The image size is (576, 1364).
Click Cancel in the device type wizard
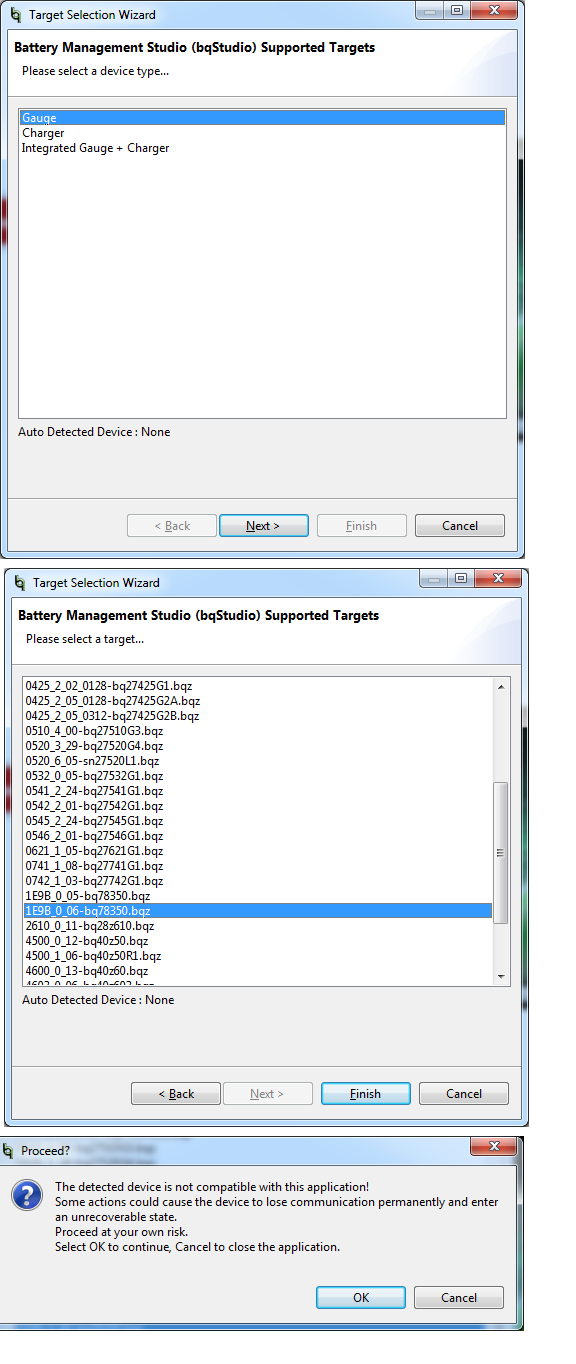point(460,526)
